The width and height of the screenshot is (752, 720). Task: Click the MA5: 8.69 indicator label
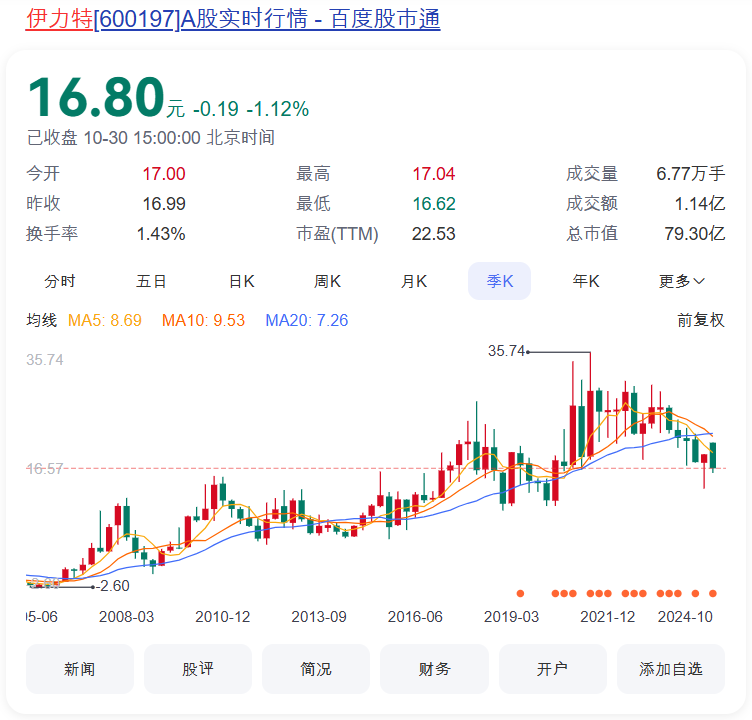105,320
